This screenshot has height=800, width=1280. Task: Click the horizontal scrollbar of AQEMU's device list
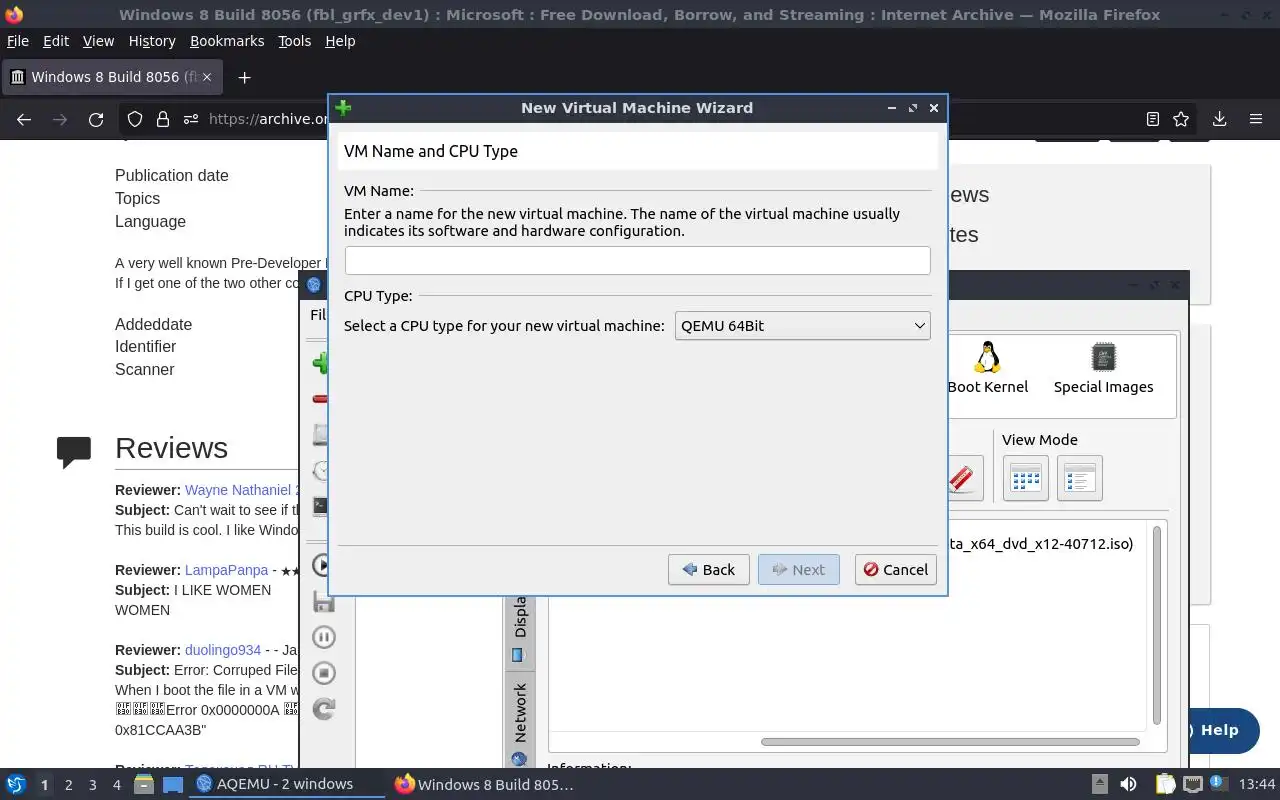(x=950, y=742)
